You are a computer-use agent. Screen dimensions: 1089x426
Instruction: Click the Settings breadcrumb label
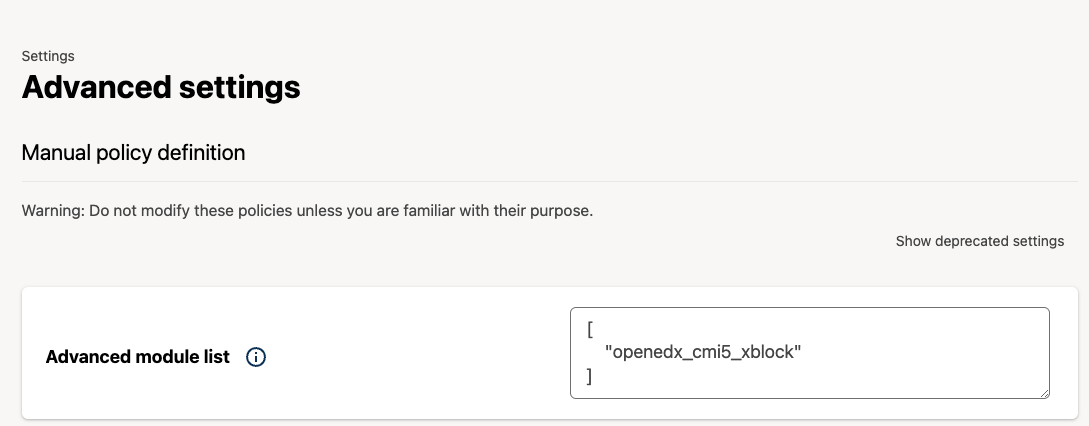(x=48, y=56)
